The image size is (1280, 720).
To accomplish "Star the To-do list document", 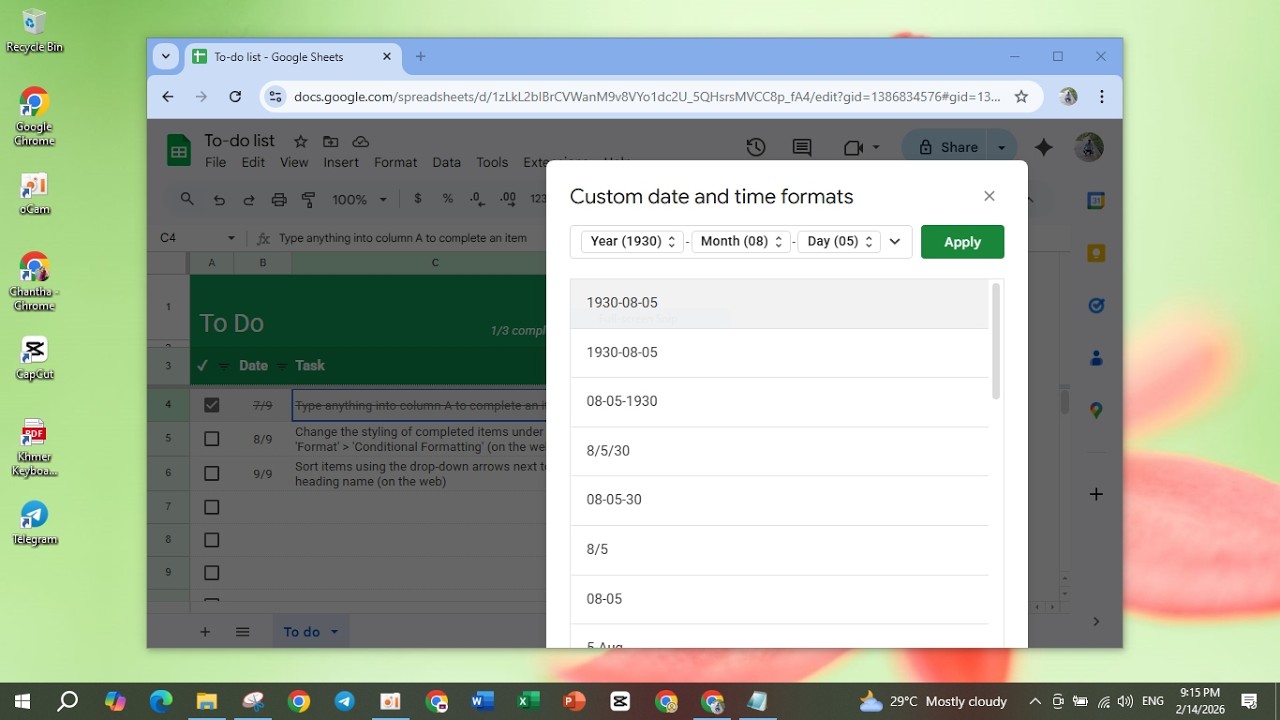I will 300,141.
